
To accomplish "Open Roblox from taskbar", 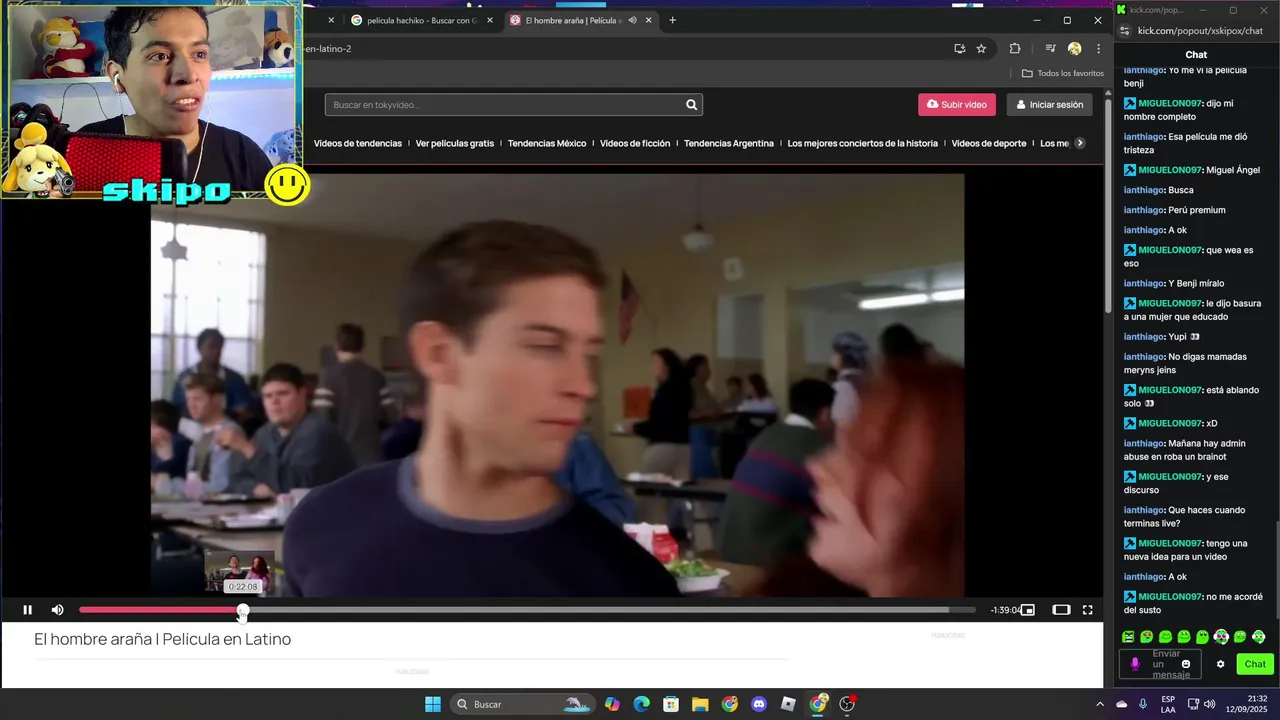I will point(788,704).
